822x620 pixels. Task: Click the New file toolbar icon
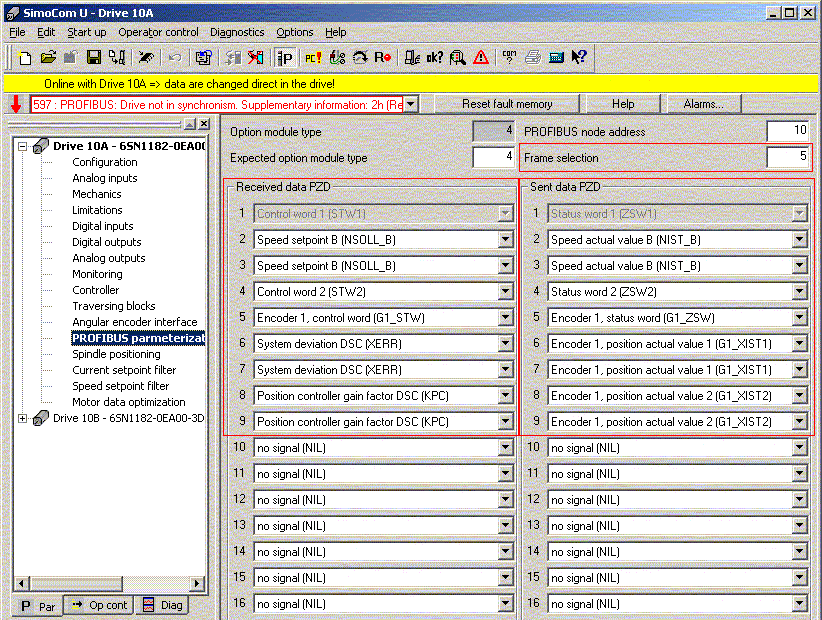[x=25, y=57]
